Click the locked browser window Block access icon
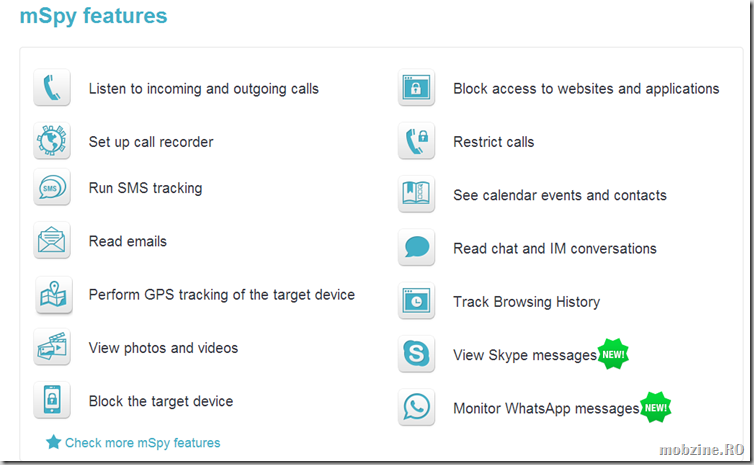Screen dimensions: 754x465 [416, 88]
